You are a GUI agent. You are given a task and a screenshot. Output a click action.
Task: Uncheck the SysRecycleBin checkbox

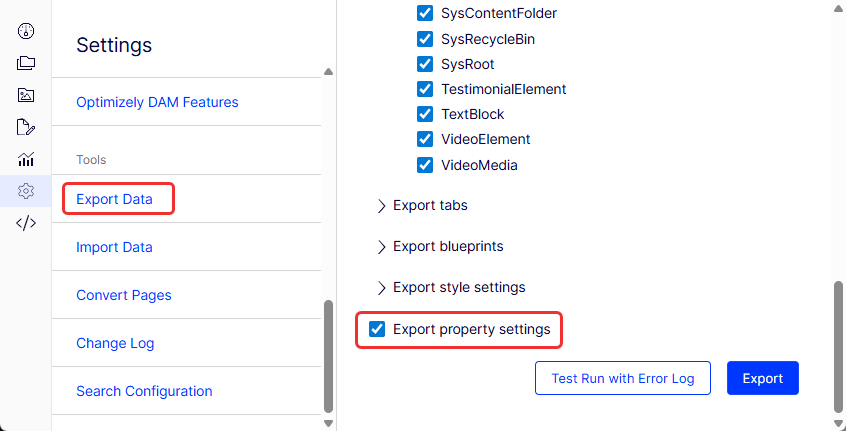(x=425, y=39)
